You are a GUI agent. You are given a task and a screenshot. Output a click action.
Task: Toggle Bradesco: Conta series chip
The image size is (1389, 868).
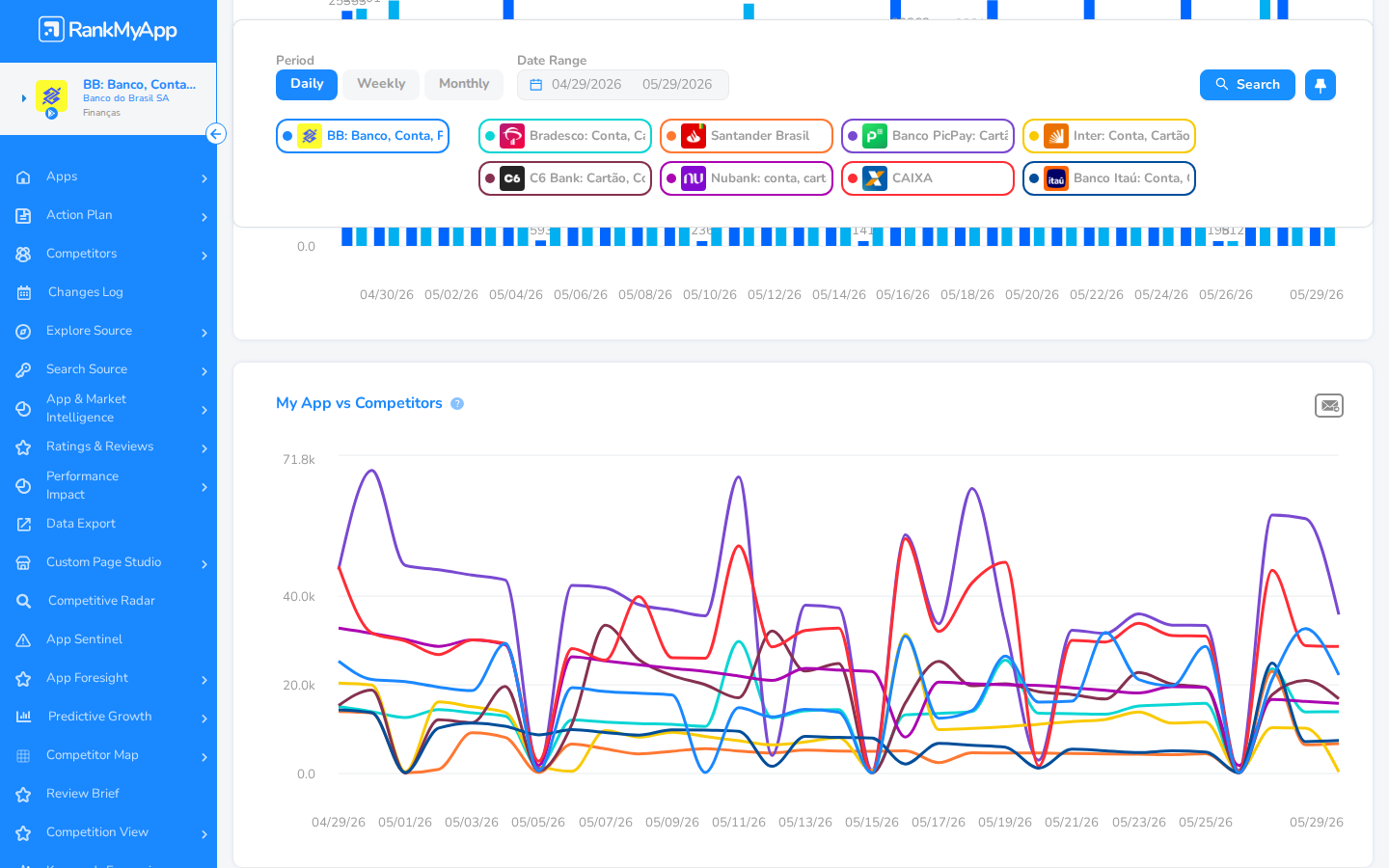coord(565,136)
